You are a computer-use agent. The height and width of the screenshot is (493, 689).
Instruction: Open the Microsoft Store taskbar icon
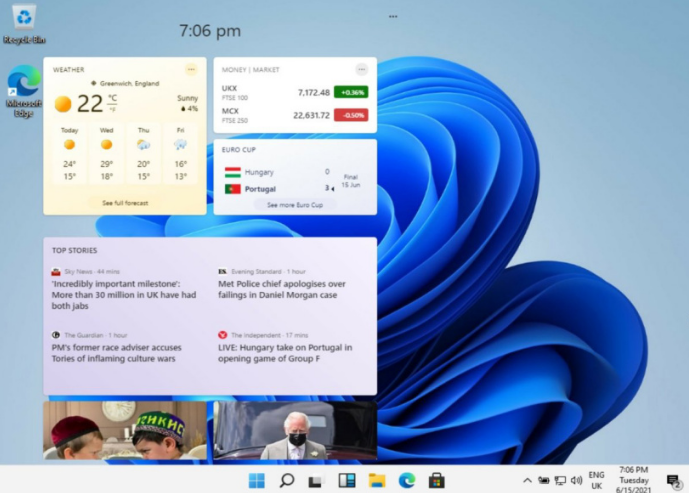click(436, 480)
